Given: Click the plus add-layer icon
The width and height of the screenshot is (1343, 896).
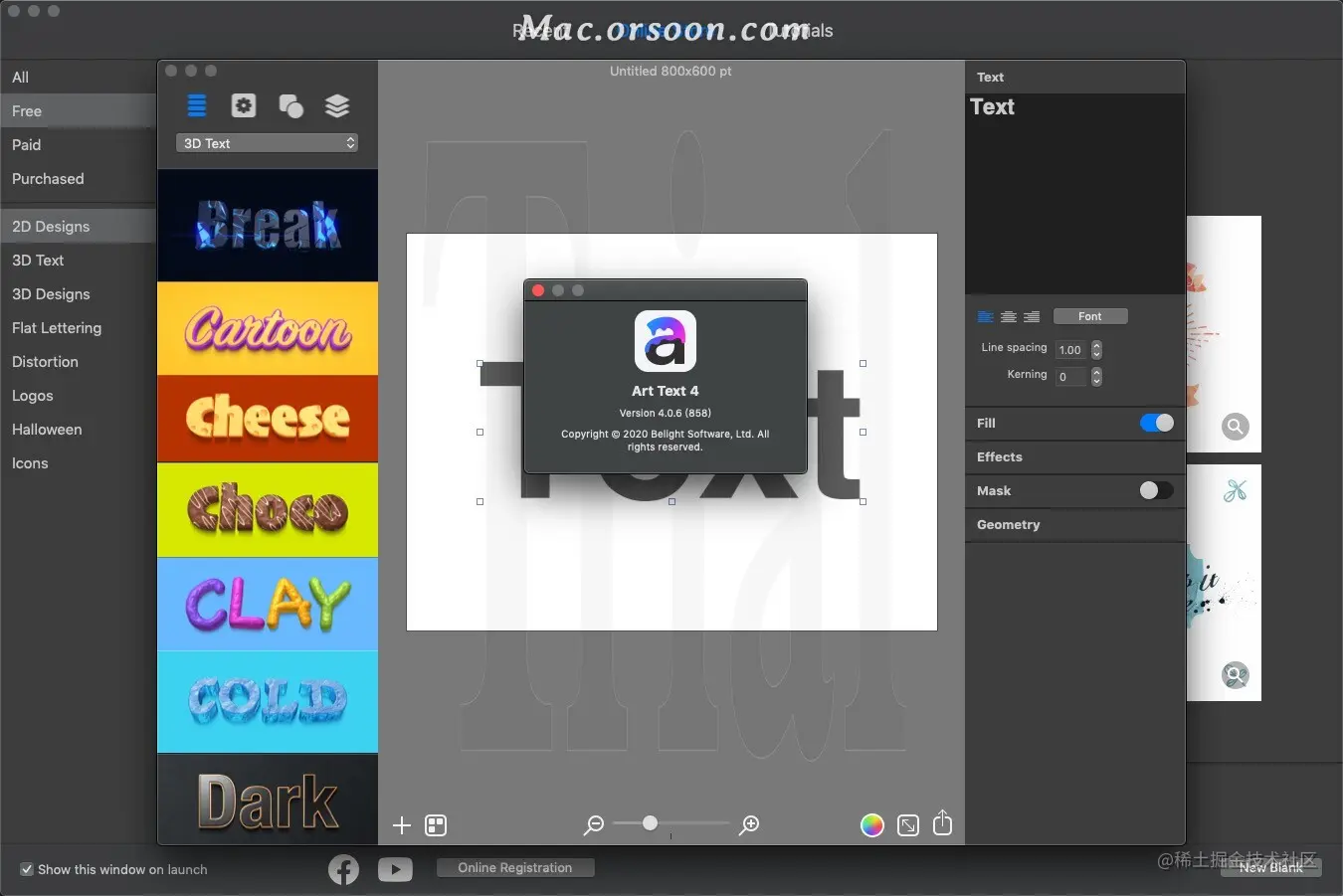Looking at the screenshot, I should (402, 824).
